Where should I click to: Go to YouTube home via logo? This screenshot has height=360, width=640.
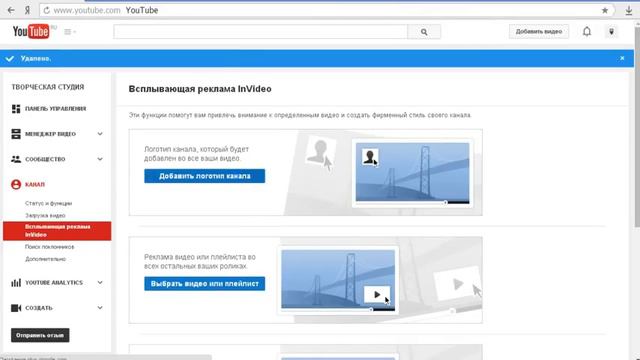coord(31,31)
